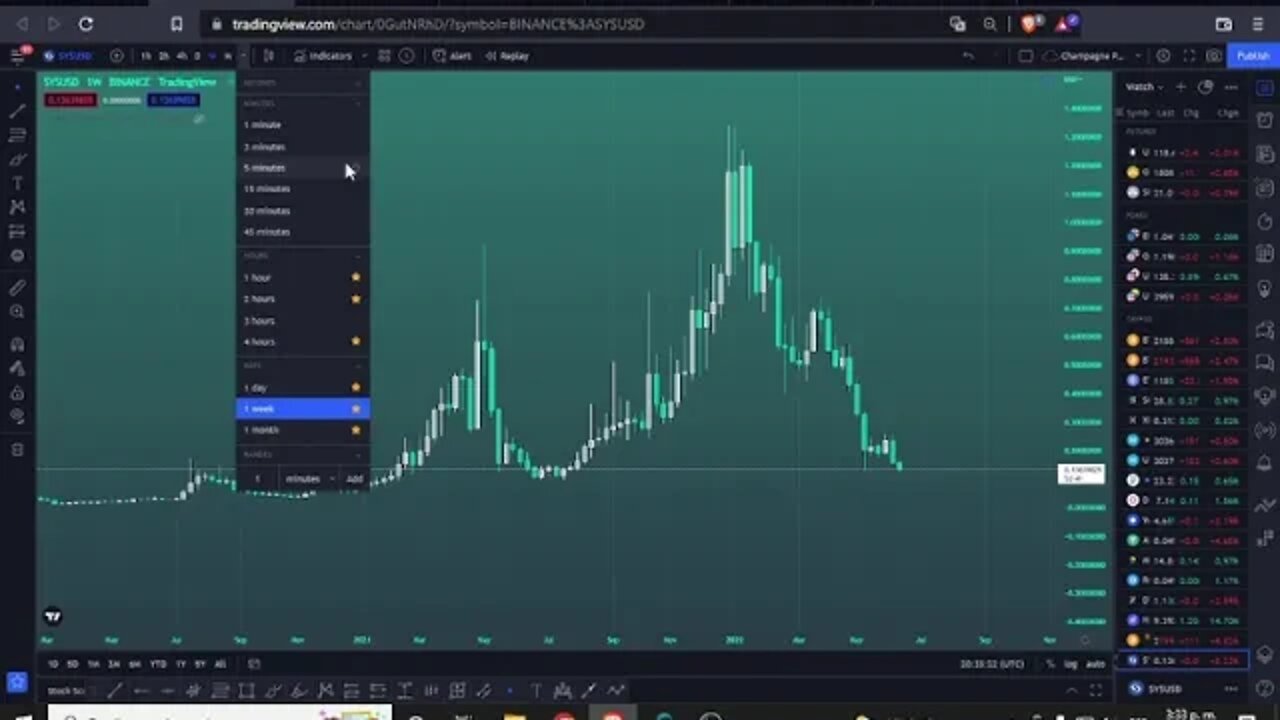Viewport: 1280px width, 720px height.
Task: Collapse the time interval dropdown arrow
Action: (244, 56)
